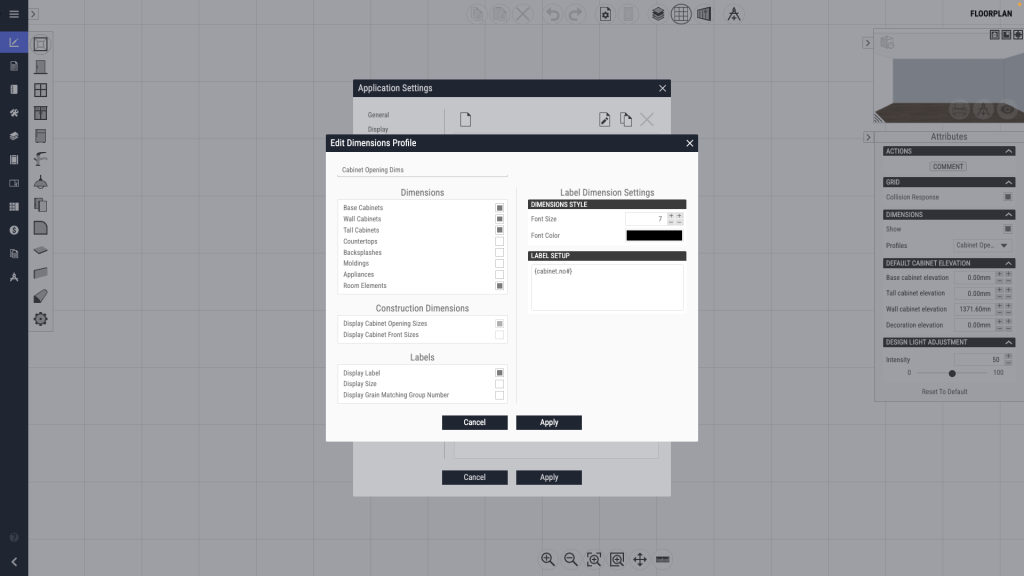Select the faucet fixture tool
This screenshot has width=1024, height=576.
pyautogui.click(x=41, y=159)
